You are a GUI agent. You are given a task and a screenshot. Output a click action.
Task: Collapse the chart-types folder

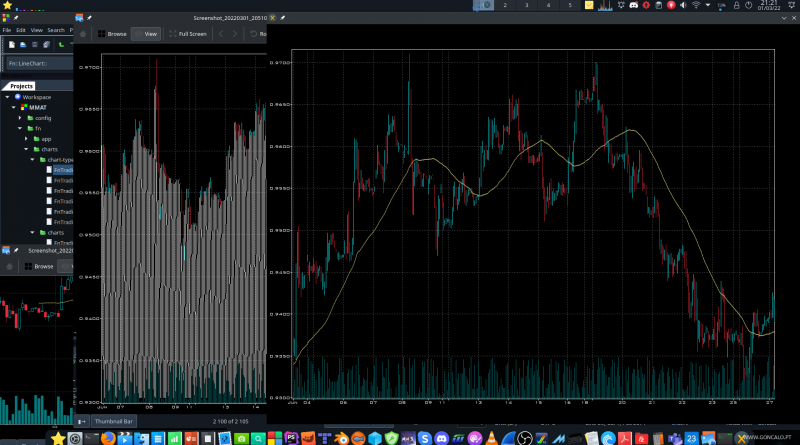click(31, 159)
